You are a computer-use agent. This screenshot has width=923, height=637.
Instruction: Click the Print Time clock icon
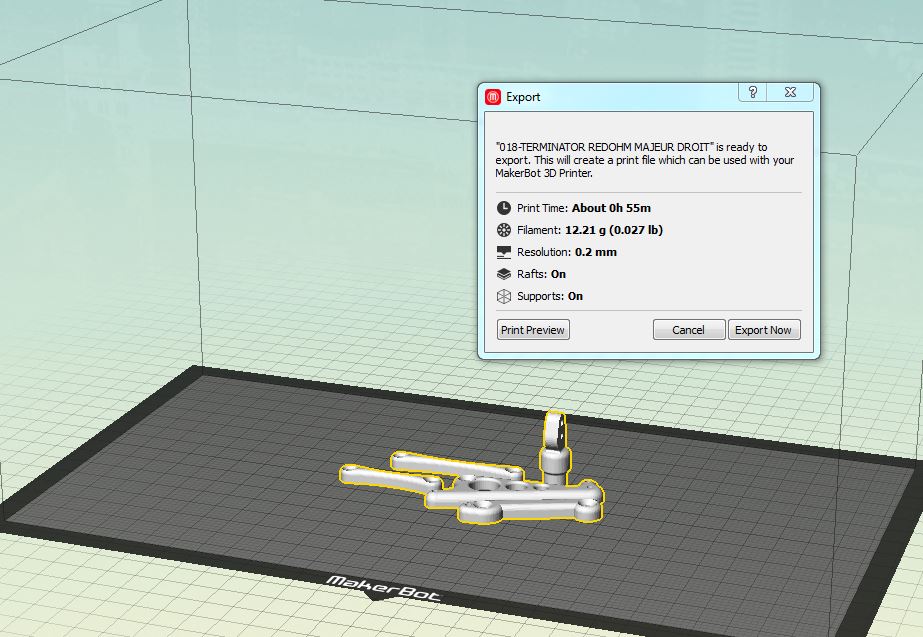(x=504, y=208)
